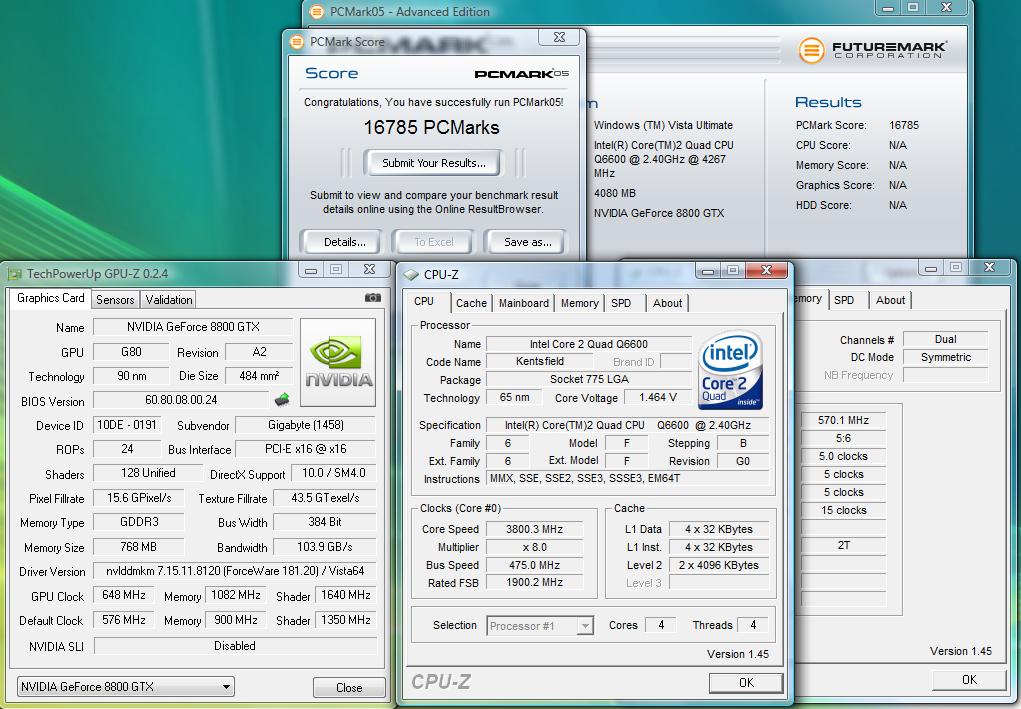This screenshot has height=709, width=1021.
Task: Click the Code Name Kentsfield field
Action: tap(540, 361)
